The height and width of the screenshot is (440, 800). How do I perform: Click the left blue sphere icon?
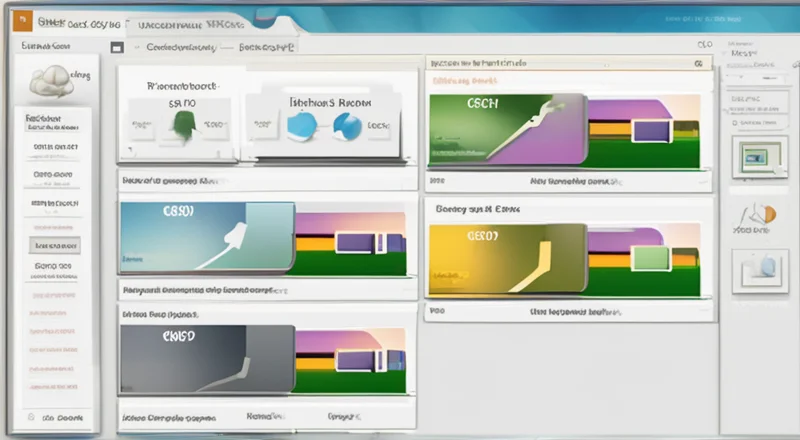point(304,123)
